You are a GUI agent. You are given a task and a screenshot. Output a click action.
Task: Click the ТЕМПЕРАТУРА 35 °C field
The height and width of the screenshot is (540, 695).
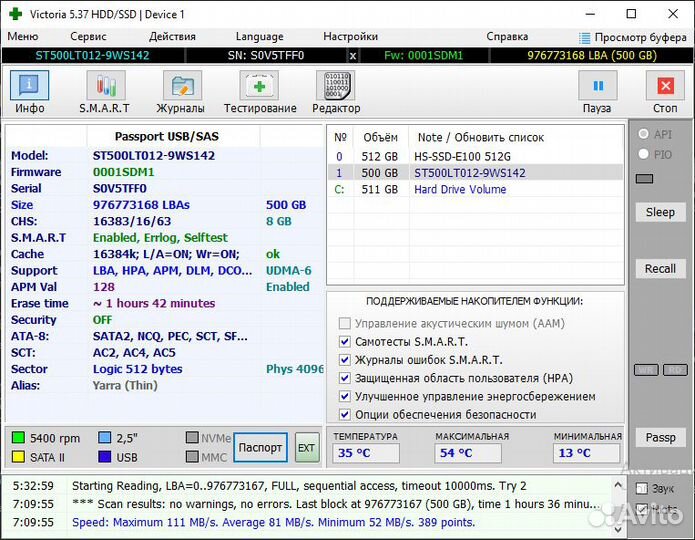coord(366,453)
